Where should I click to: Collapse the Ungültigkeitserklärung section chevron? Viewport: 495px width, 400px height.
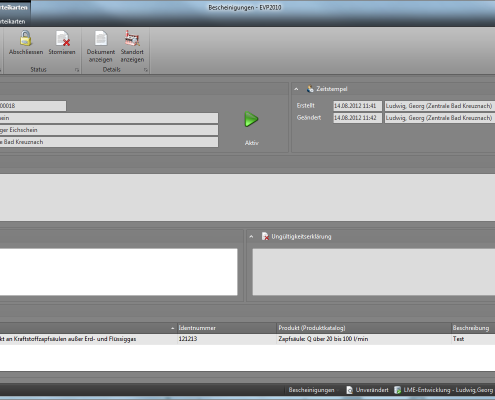click(x=251, y=237)
